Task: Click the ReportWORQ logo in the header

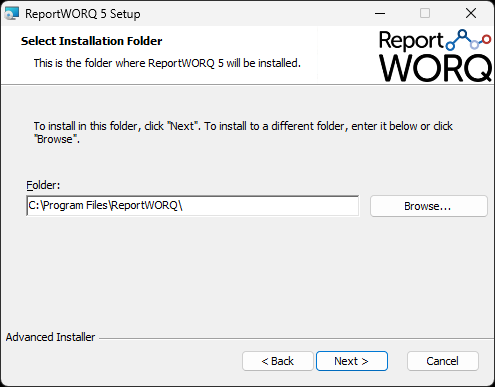Action: coord(435,56)
